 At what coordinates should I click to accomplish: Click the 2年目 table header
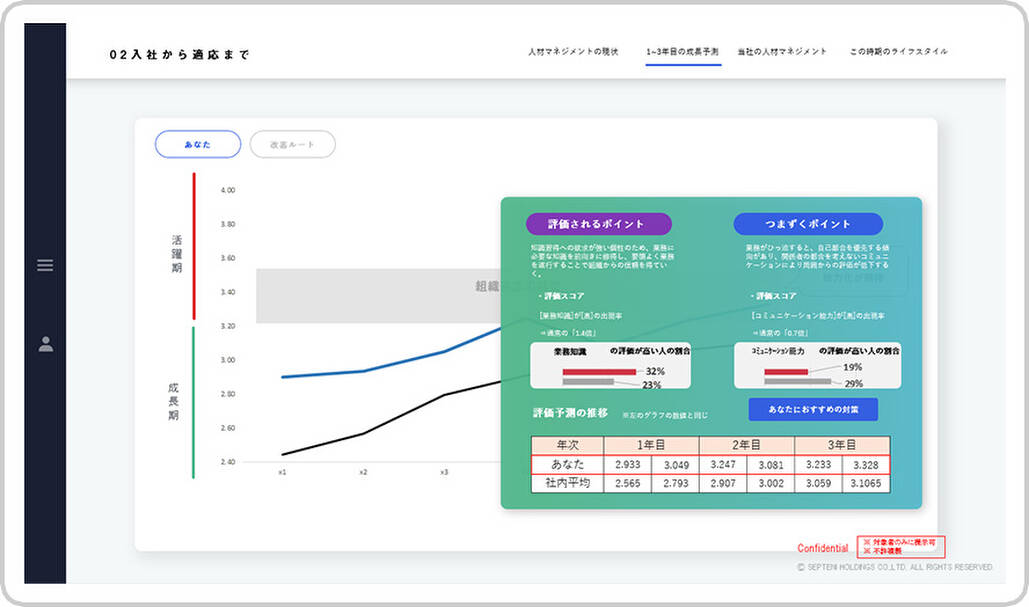pyautogui.click(x=746, y=445)
